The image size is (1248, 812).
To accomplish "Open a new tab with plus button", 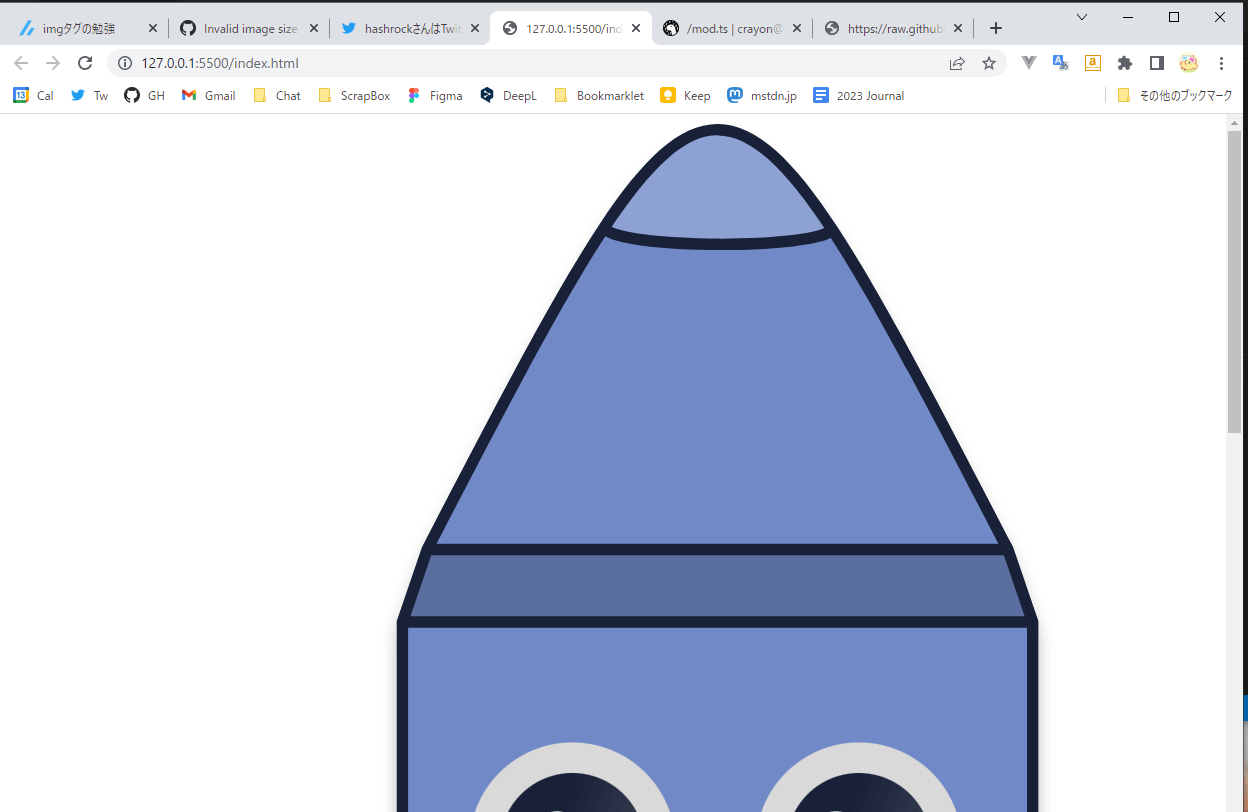I will tap(995, 28).
